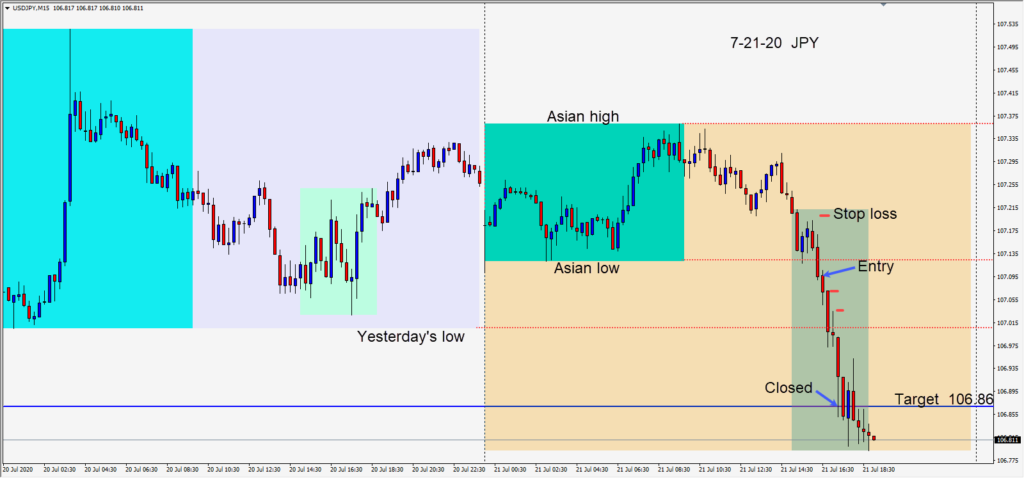Image resolution: width=1024 pixels, height=478 pixels.
Task: Click the '7-21-20 JPY' chart title text
Action: pos(776,43)
